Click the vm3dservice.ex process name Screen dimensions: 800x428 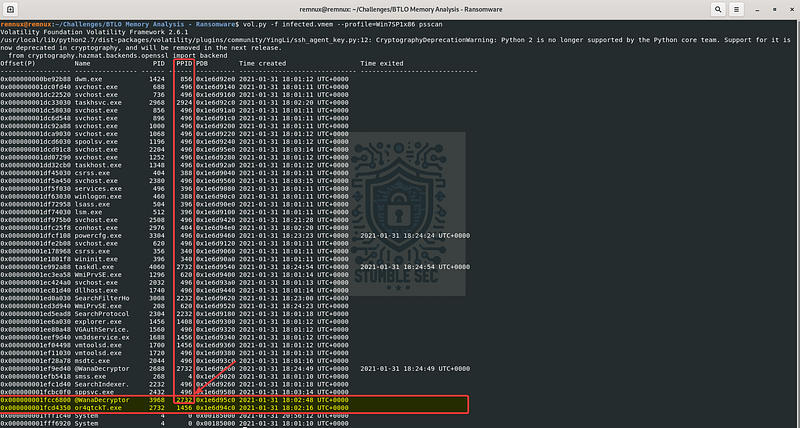click(x=102, y=337)
